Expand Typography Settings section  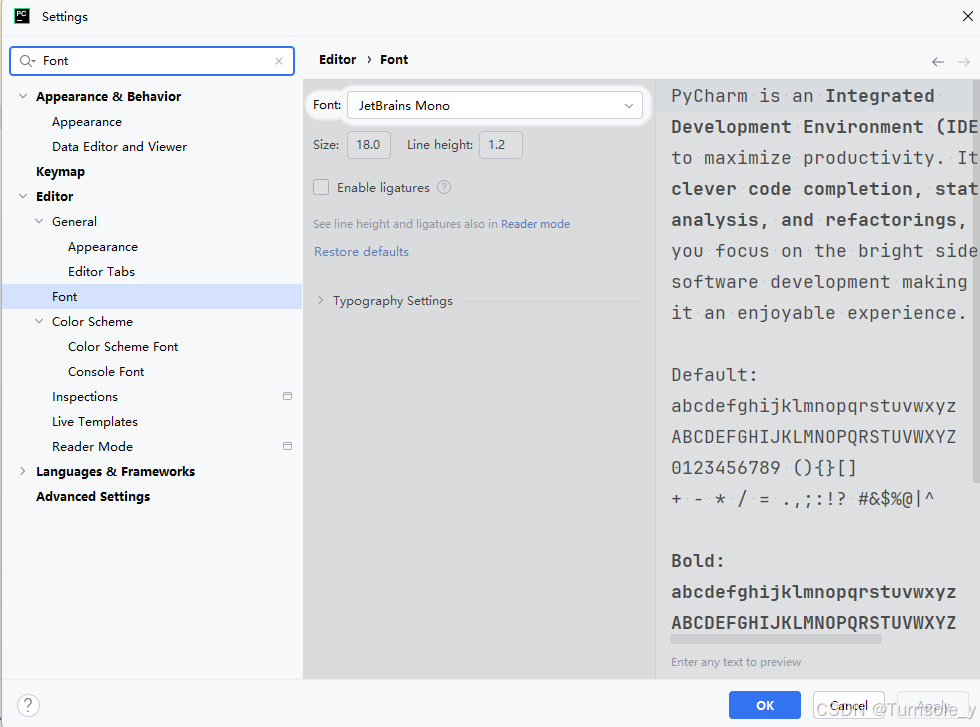[321, 300]
